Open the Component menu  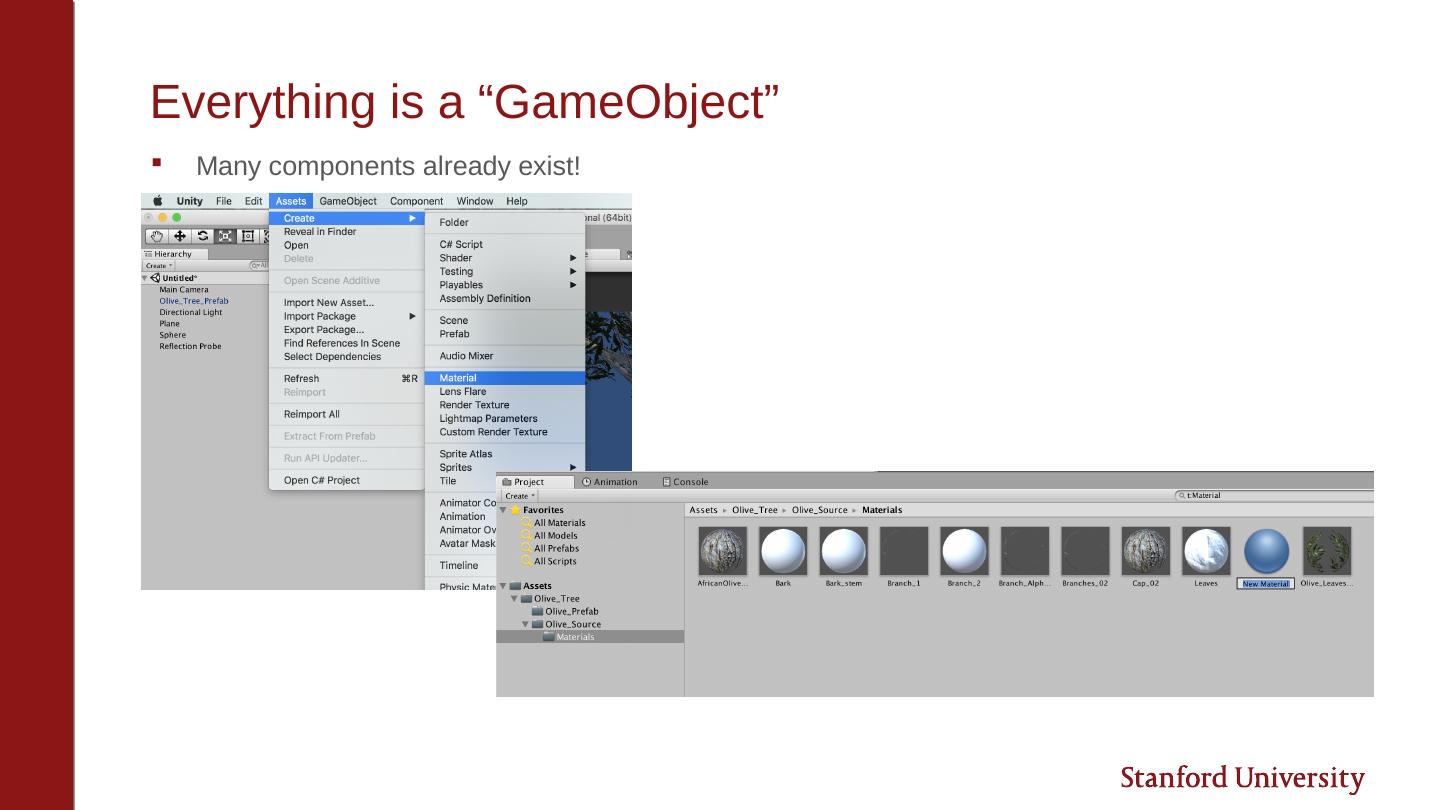click(417, 201)
